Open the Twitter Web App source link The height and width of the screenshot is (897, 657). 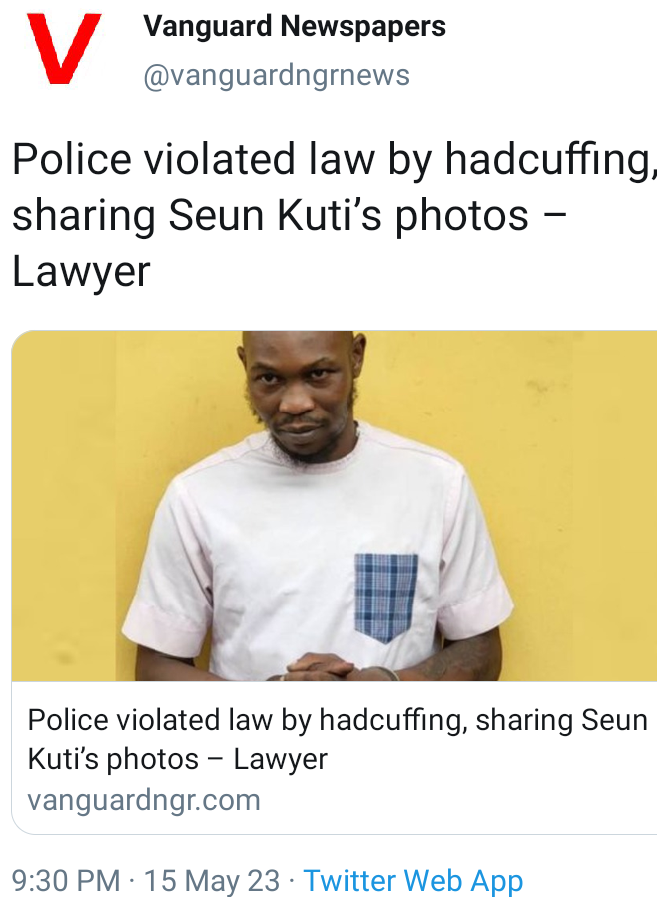413,880
